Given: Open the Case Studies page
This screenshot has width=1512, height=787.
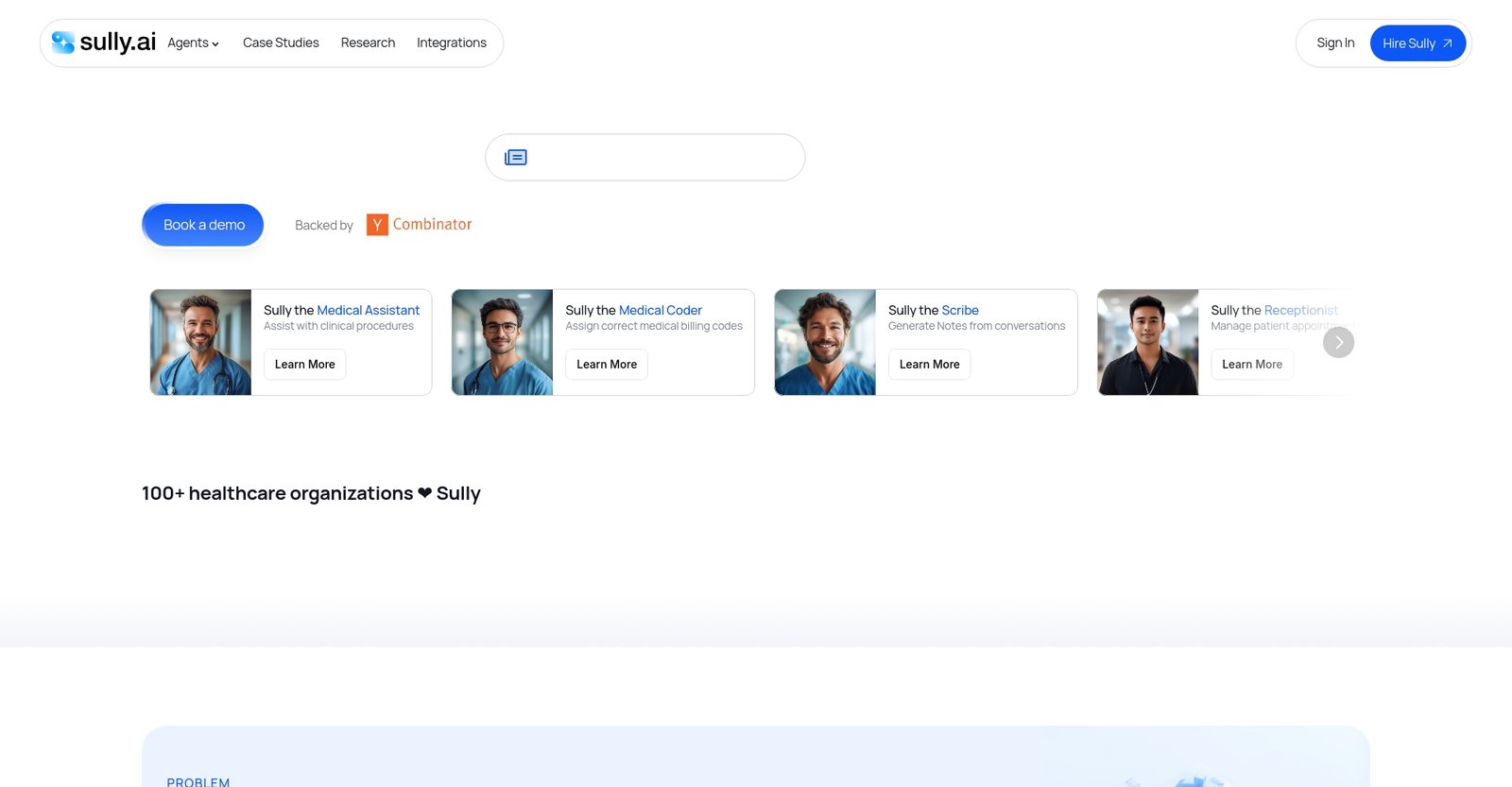Looking at the screenshot, I should 281,43.
